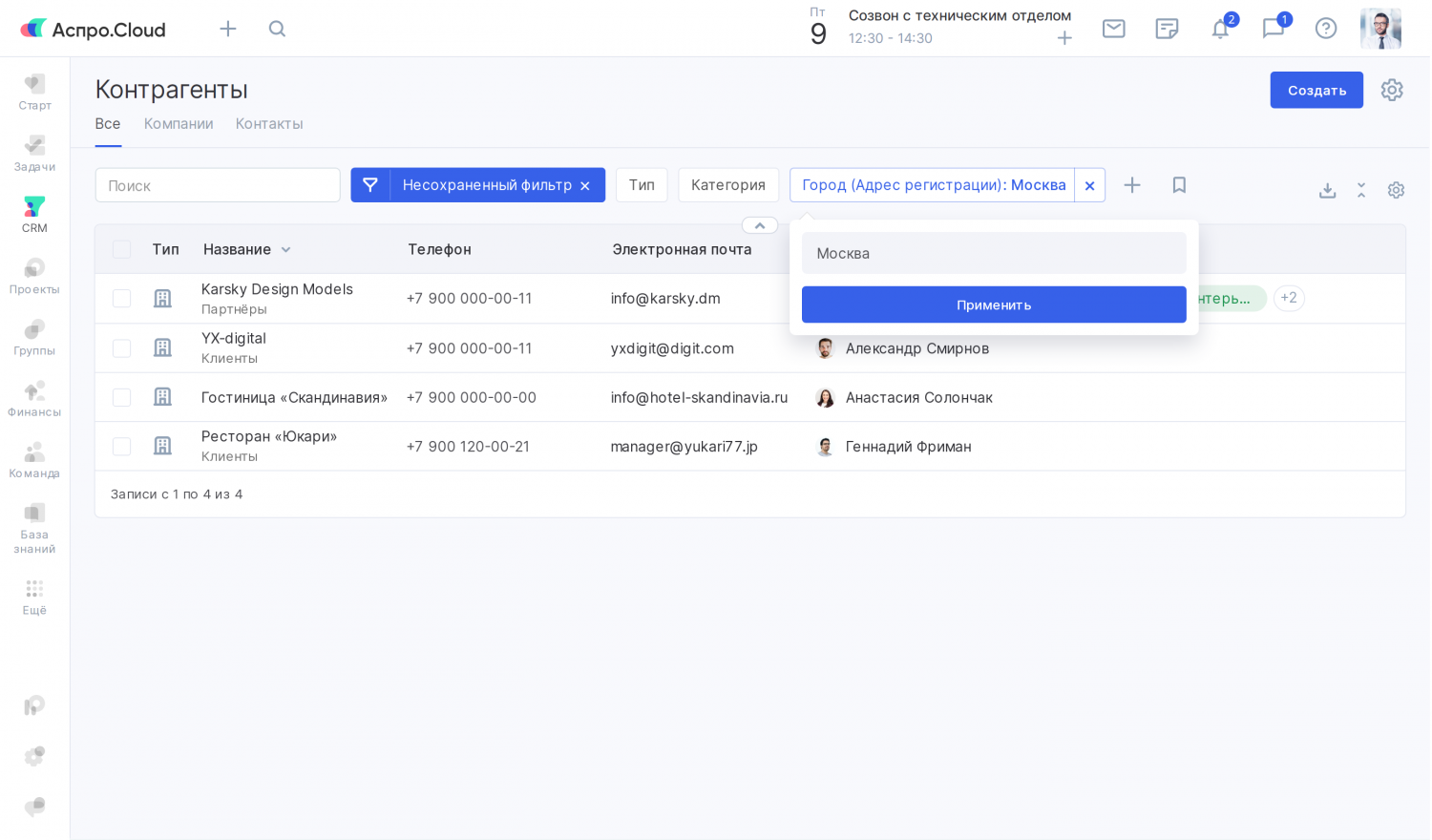The height and width of the screenshot is (840, 1432).
Task: Open notifications bell icon
Action: pos(1220,29)
